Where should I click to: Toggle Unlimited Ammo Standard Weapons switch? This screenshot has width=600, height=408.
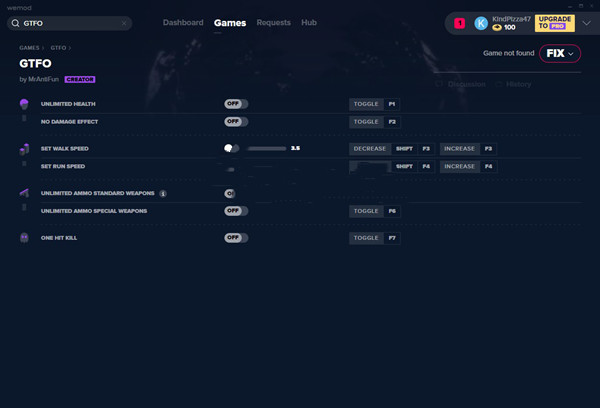(230, 193)
